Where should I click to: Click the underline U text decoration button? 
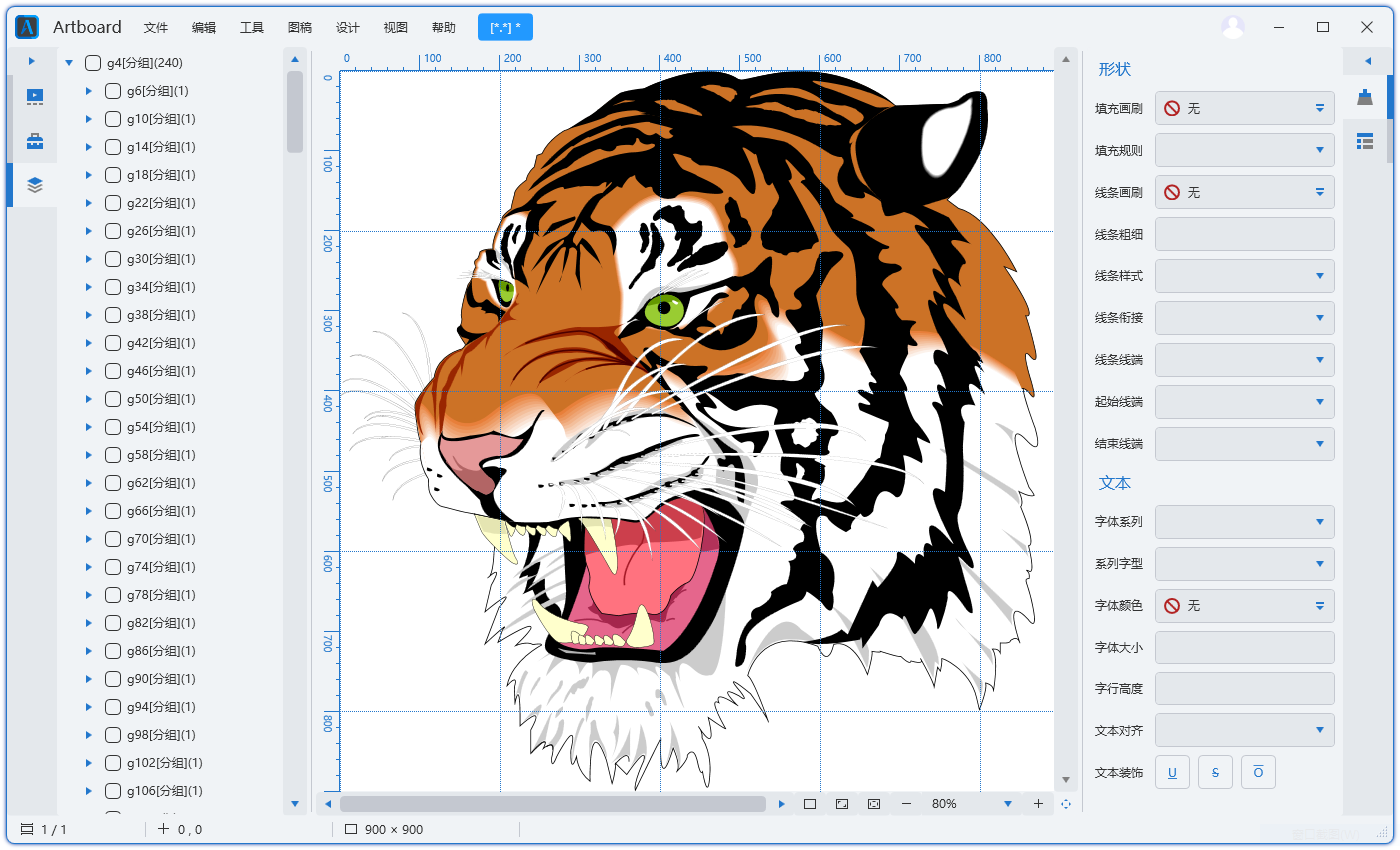[x=1172, y=772]
